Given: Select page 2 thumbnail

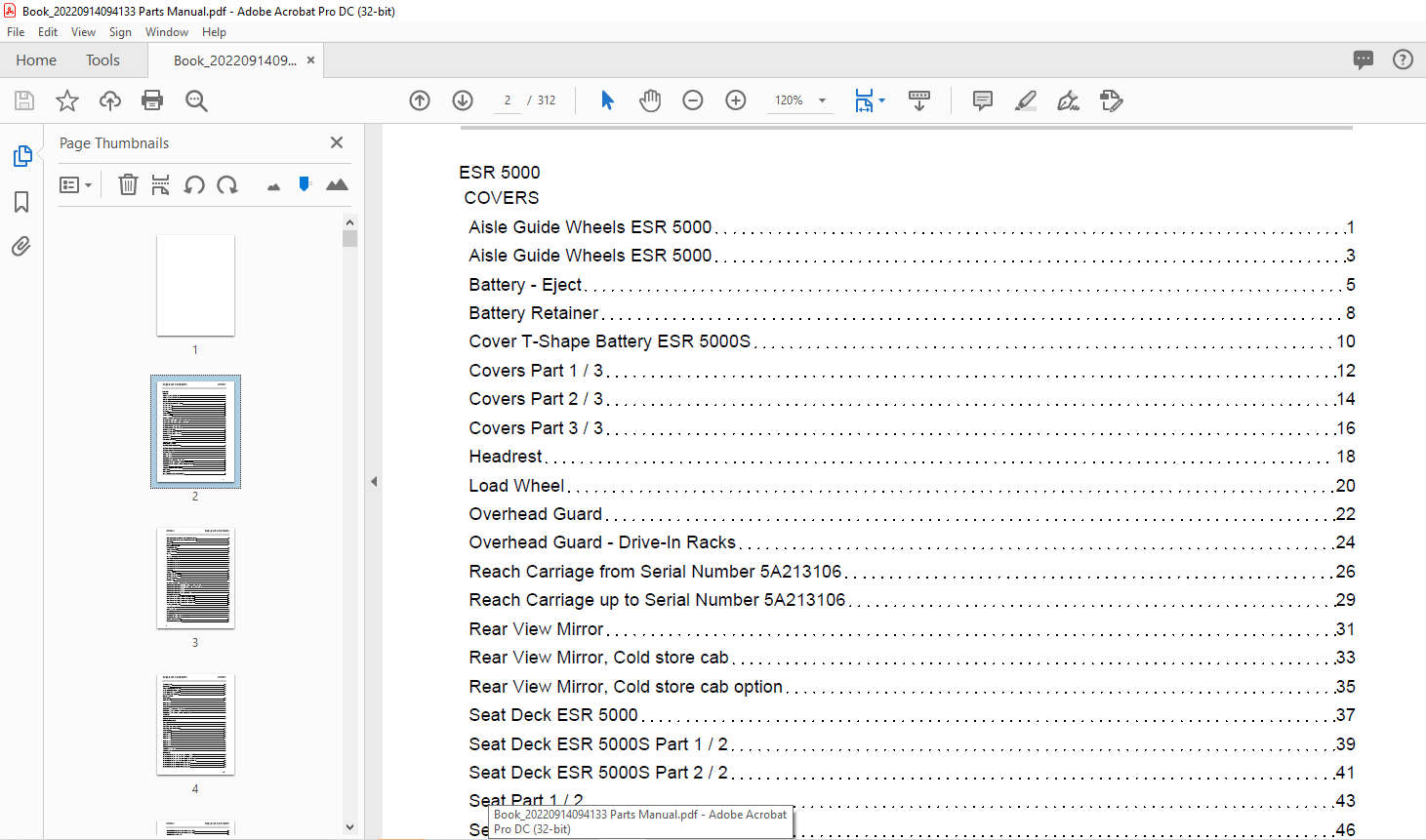Looking at the screenshot, I should [195, 431].
